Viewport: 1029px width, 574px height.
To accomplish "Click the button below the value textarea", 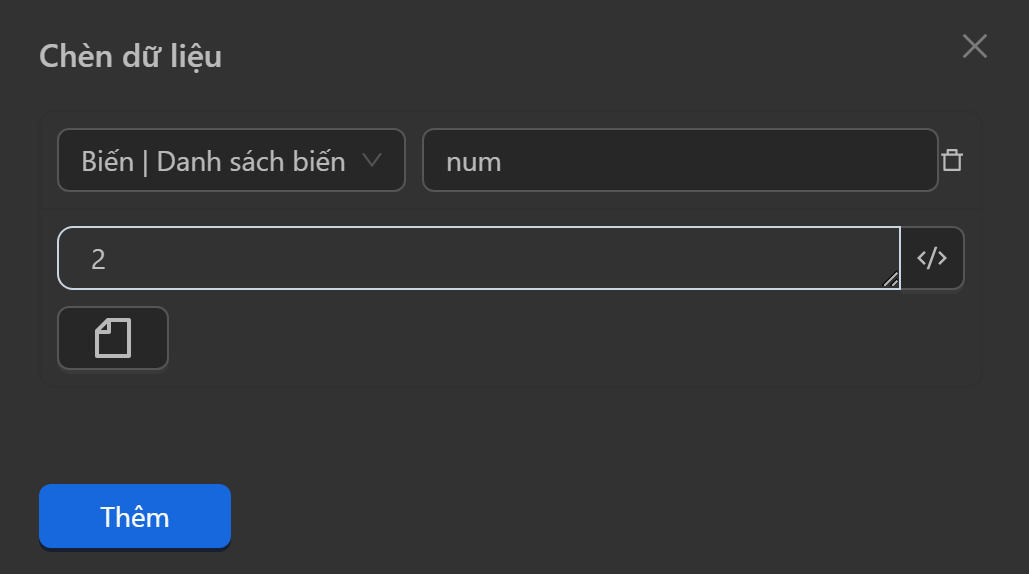I will point(113,338).
